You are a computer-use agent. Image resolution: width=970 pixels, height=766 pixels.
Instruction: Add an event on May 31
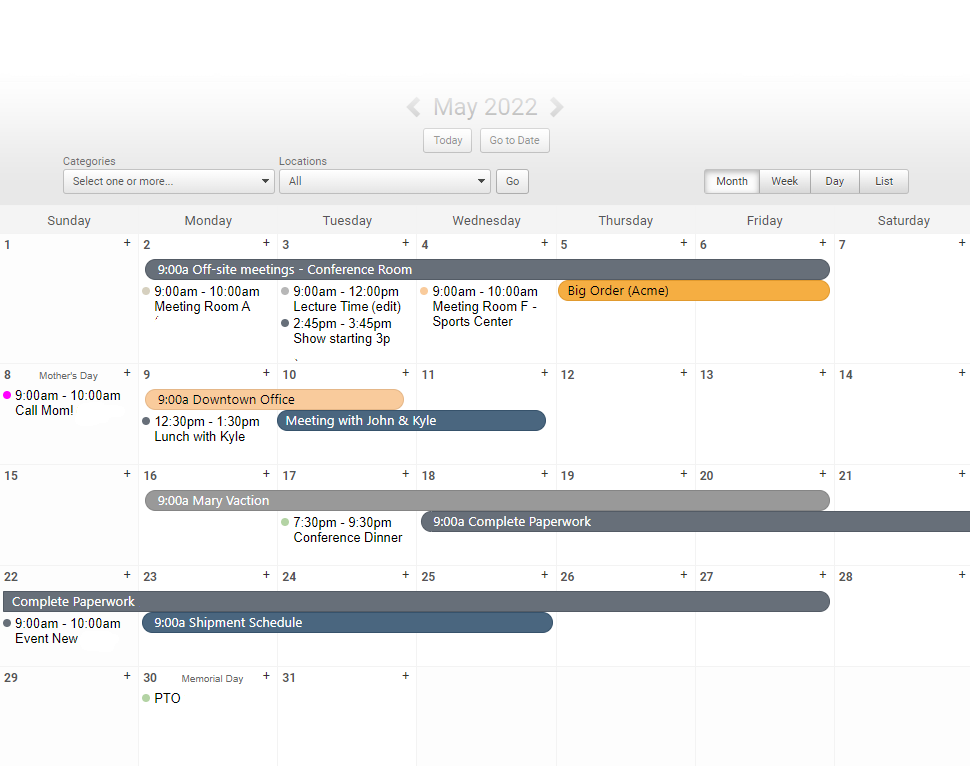(x=405, y=676)
